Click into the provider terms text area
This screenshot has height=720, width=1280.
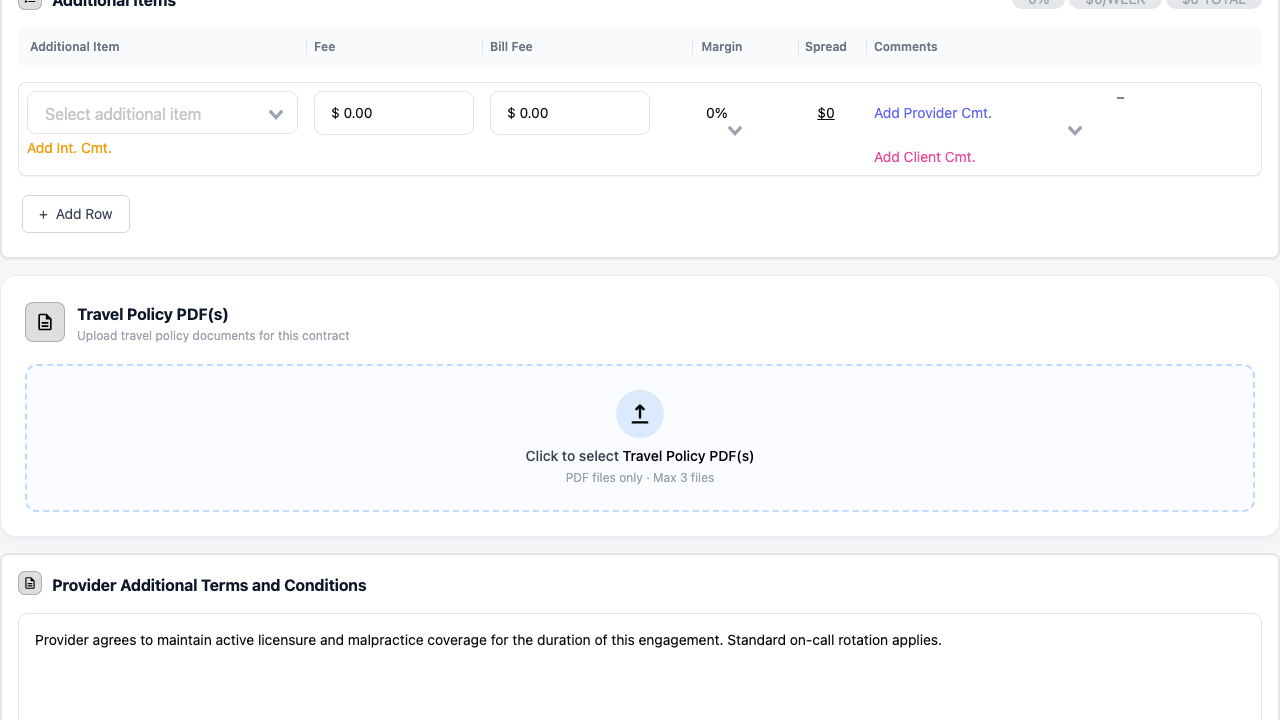[640, 667]
